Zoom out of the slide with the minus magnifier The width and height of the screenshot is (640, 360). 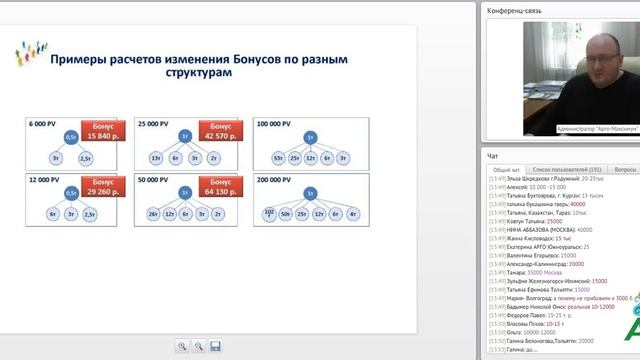coord(199,346)
